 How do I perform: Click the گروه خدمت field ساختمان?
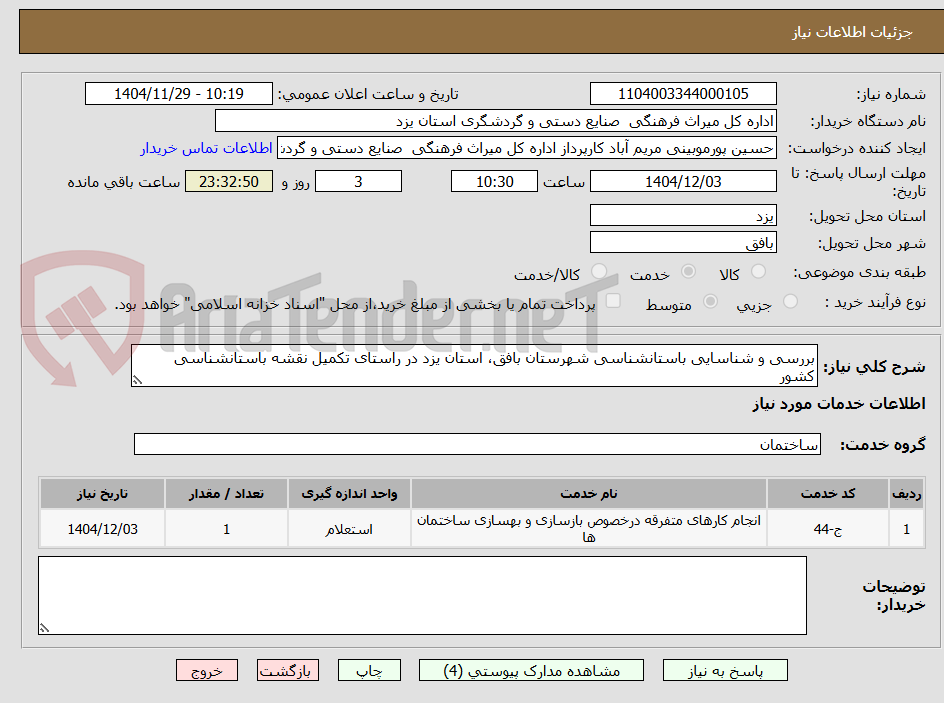477,444
